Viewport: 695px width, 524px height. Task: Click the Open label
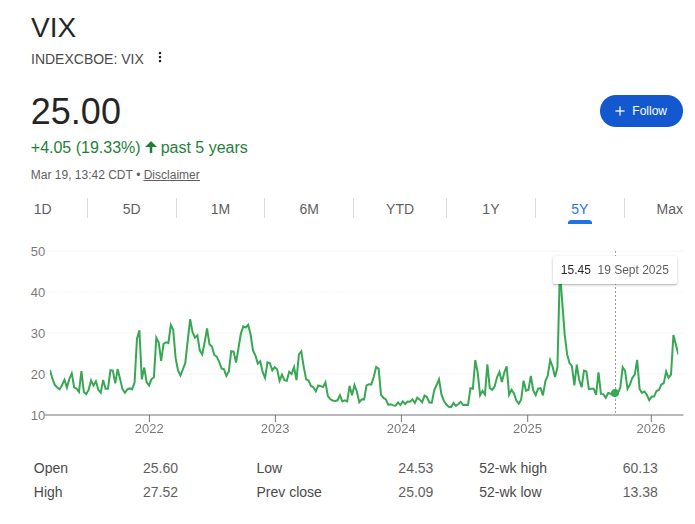(x=51, y=468)
